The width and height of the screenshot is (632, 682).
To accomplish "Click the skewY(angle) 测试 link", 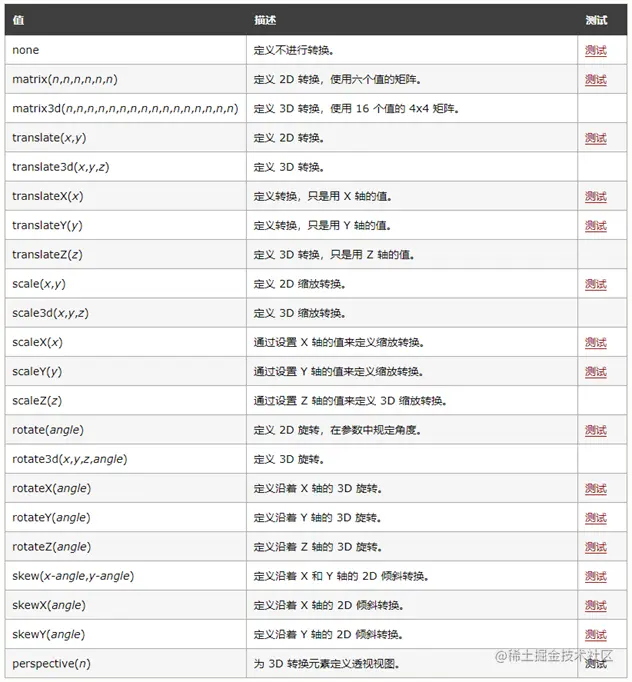I will [596, 635].
